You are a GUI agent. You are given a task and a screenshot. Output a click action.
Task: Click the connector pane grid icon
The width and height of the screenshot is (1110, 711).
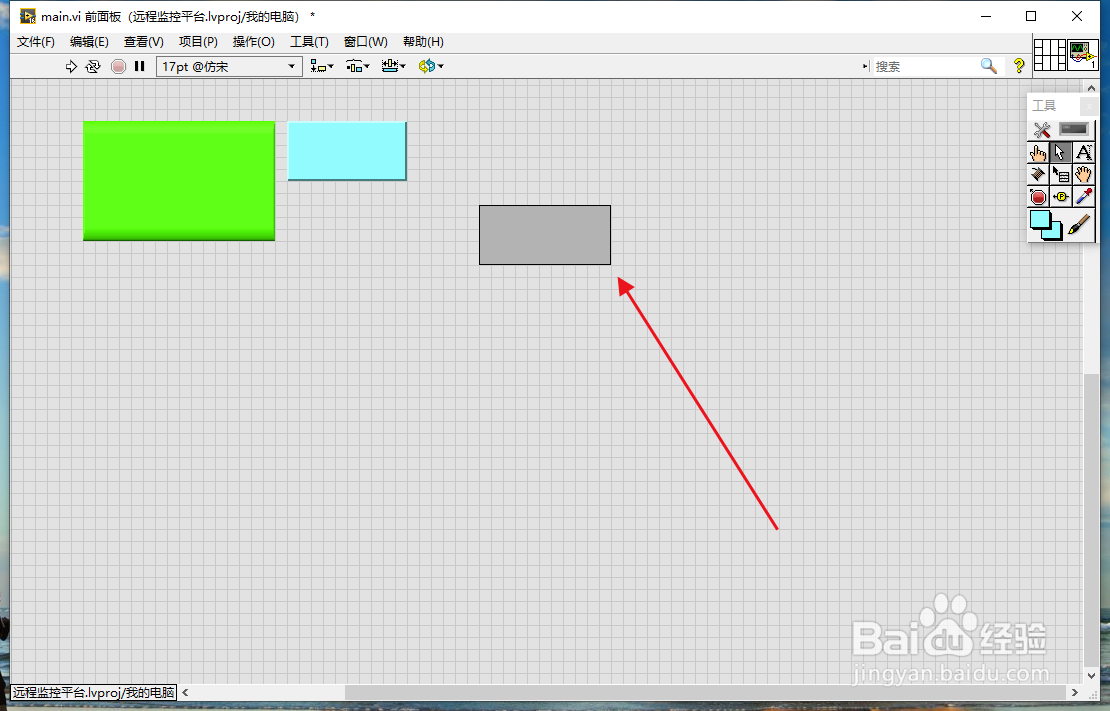[x=1049, y=55]
